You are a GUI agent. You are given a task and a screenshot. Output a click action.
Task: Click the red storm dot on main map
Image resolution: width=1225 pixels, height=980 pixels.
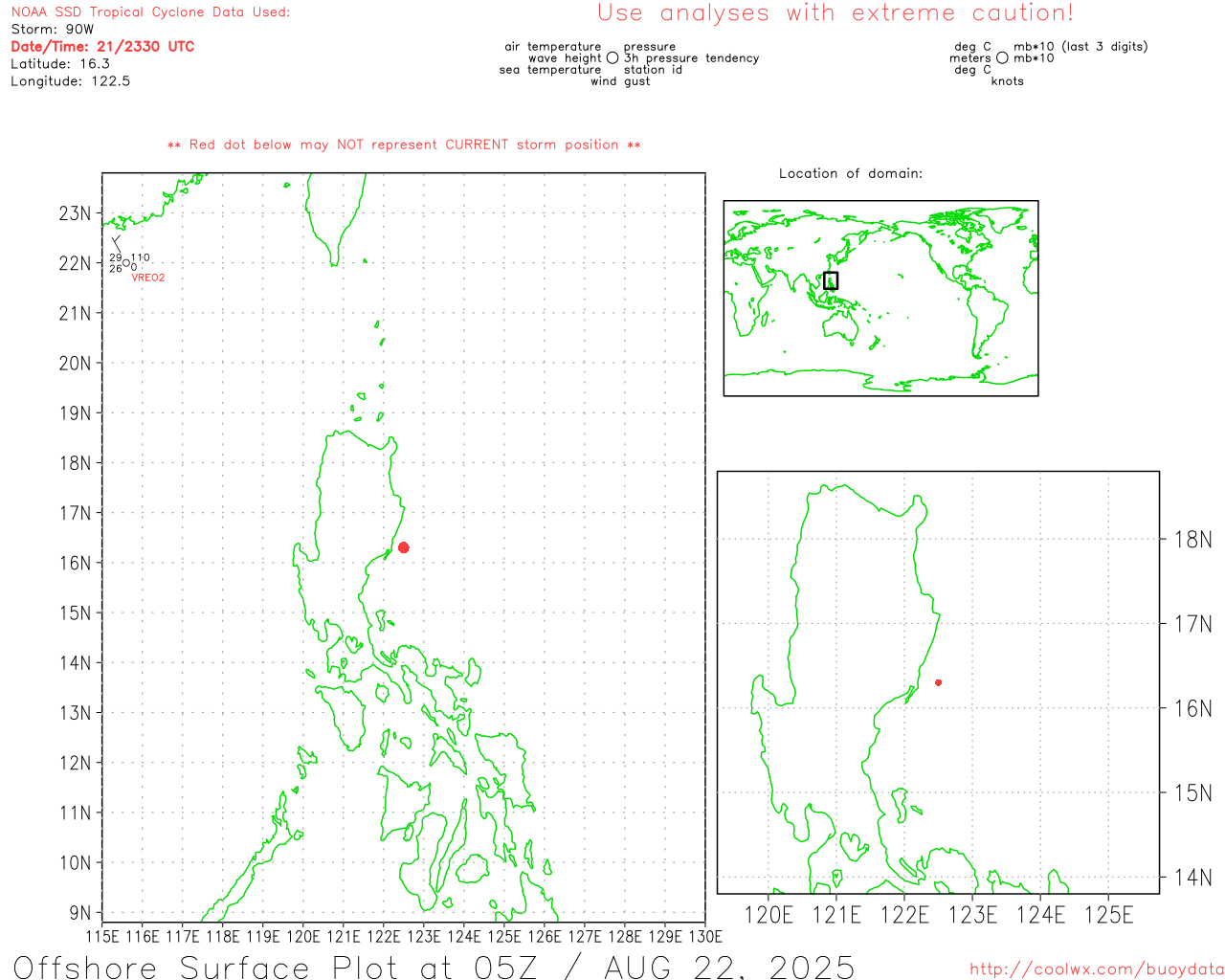[403, 547]
